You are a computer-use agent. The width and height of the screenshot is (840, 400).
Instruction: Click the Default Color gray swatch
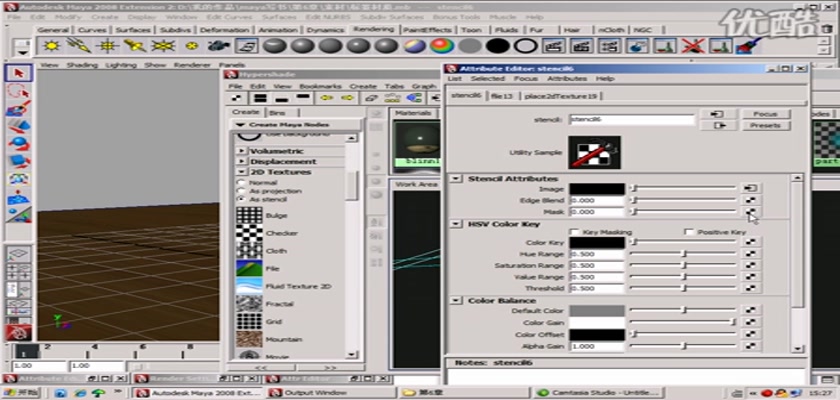pyautogui.click(x=597, y=311)
